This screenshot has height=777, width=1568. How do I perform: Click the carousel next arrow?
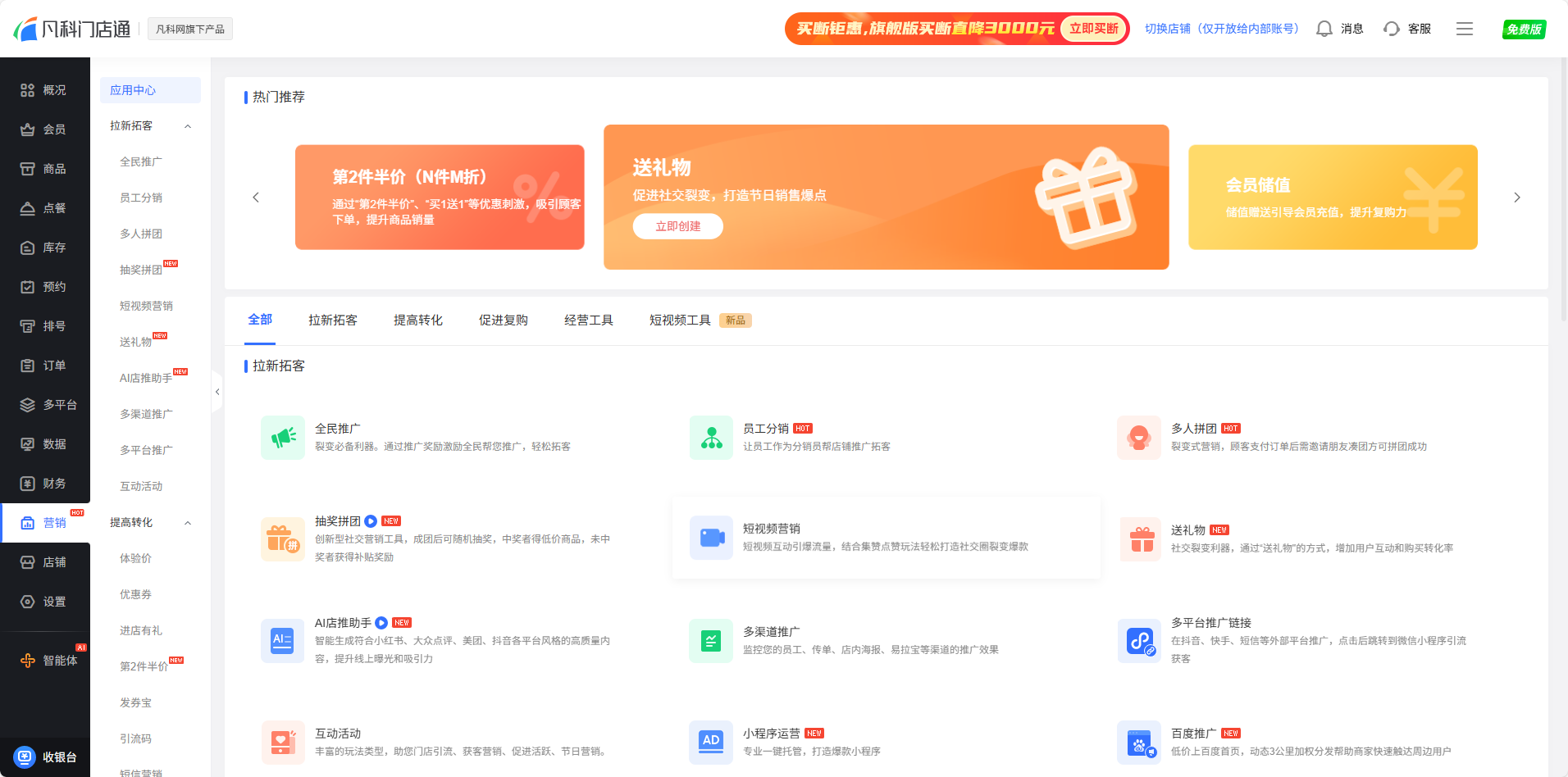[x=1516, y=197]
